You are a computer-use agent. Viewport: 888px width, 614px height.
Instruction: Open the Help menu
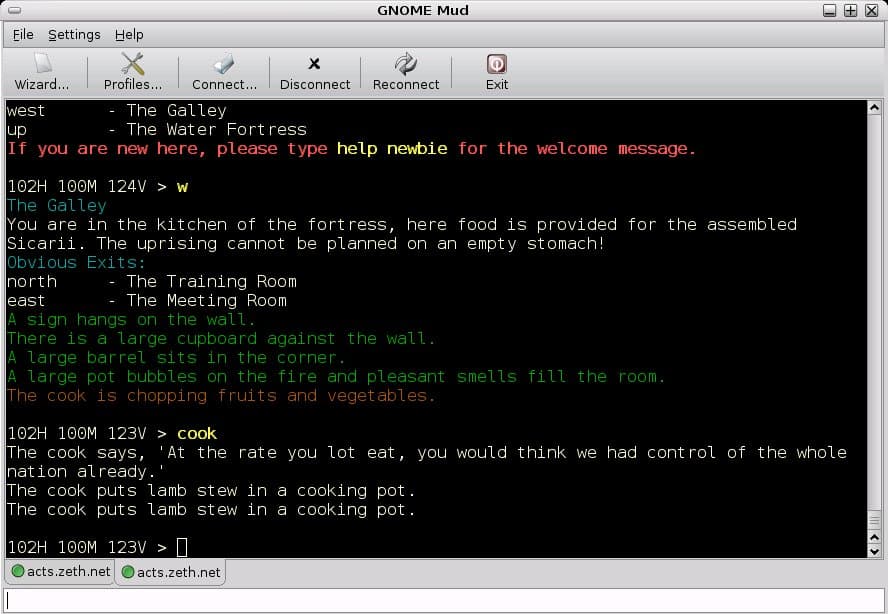pos(129,35)
